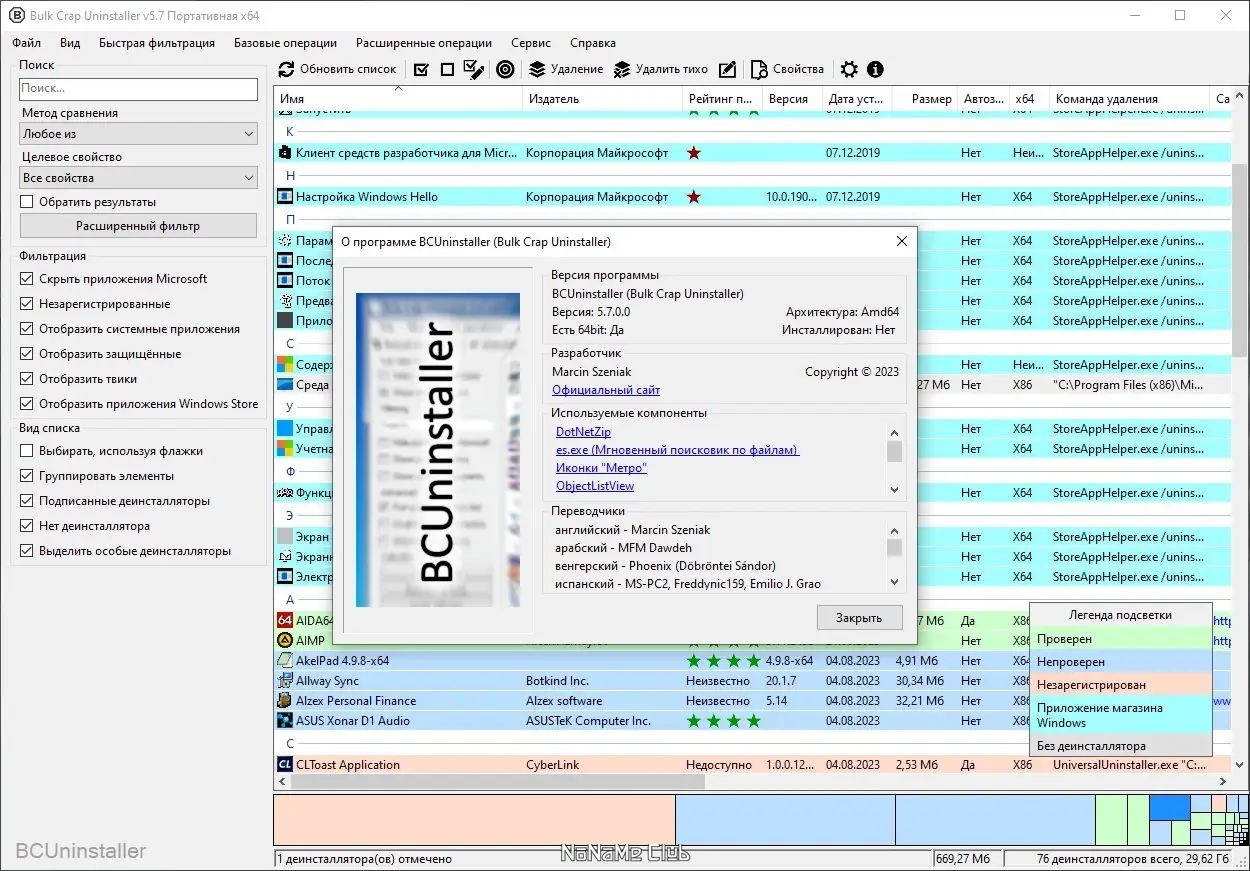Click the Настройка Windows Hello row icon

285,197
